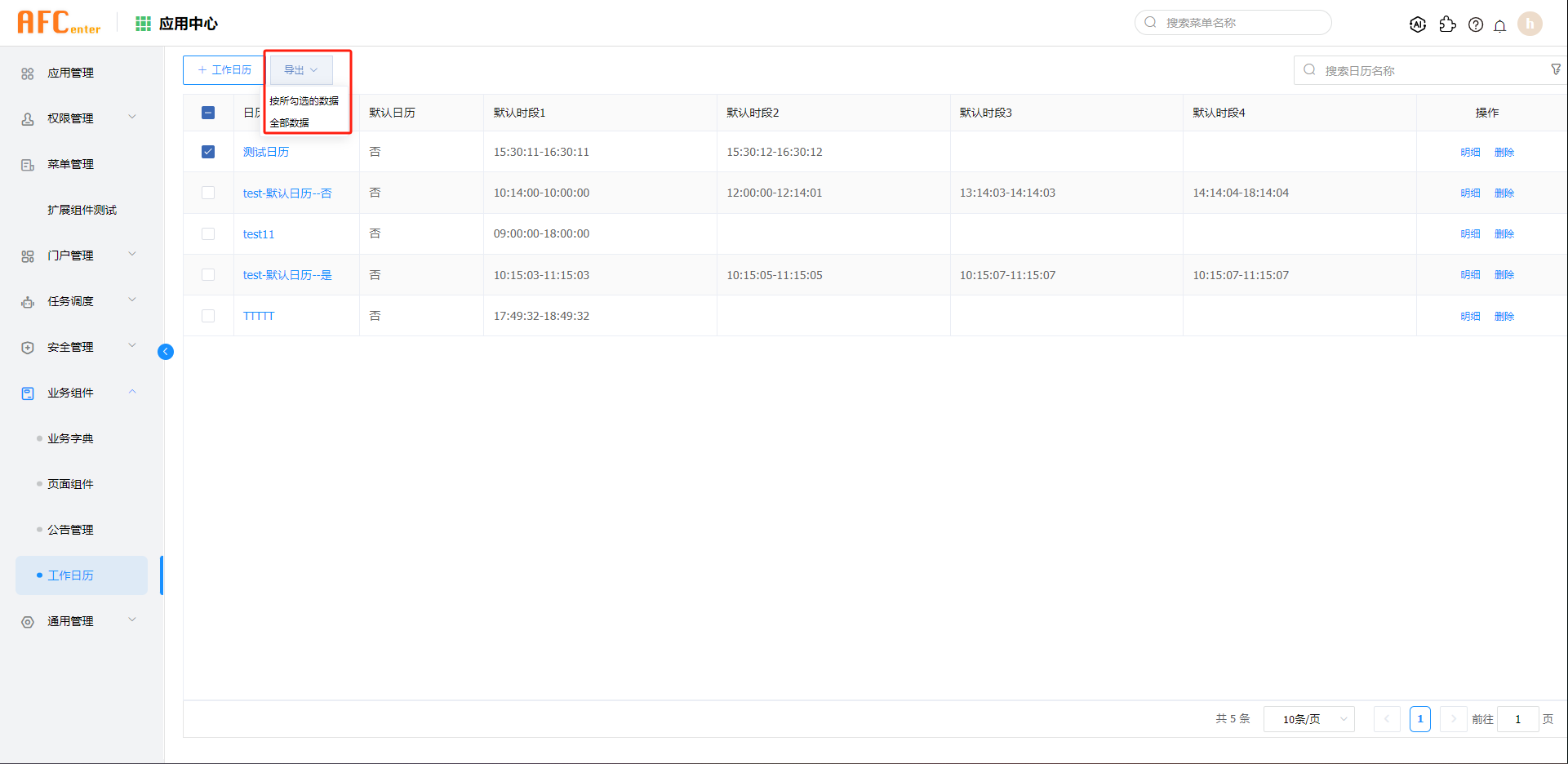Click the application center grid icon
Viewport: 1568px width, 764px height.
[x=144, y=24]
